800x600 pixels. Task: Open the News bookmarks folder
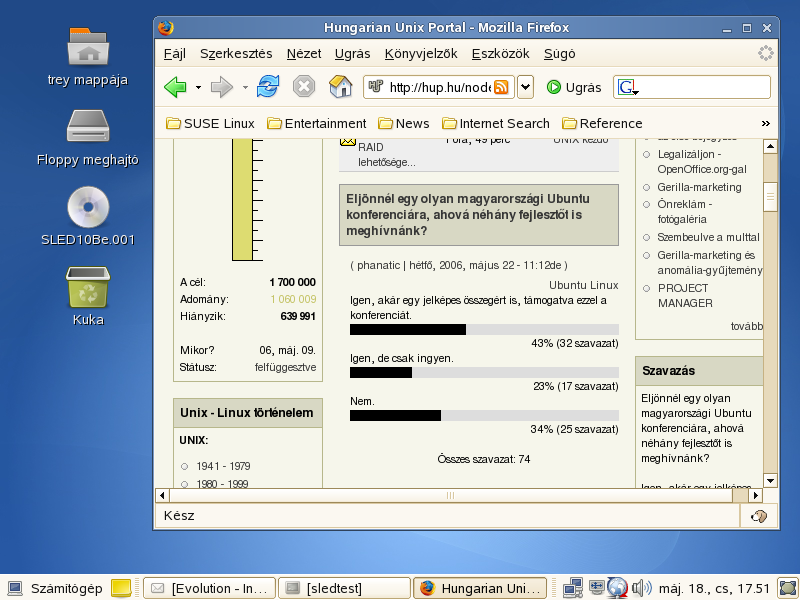404,123
